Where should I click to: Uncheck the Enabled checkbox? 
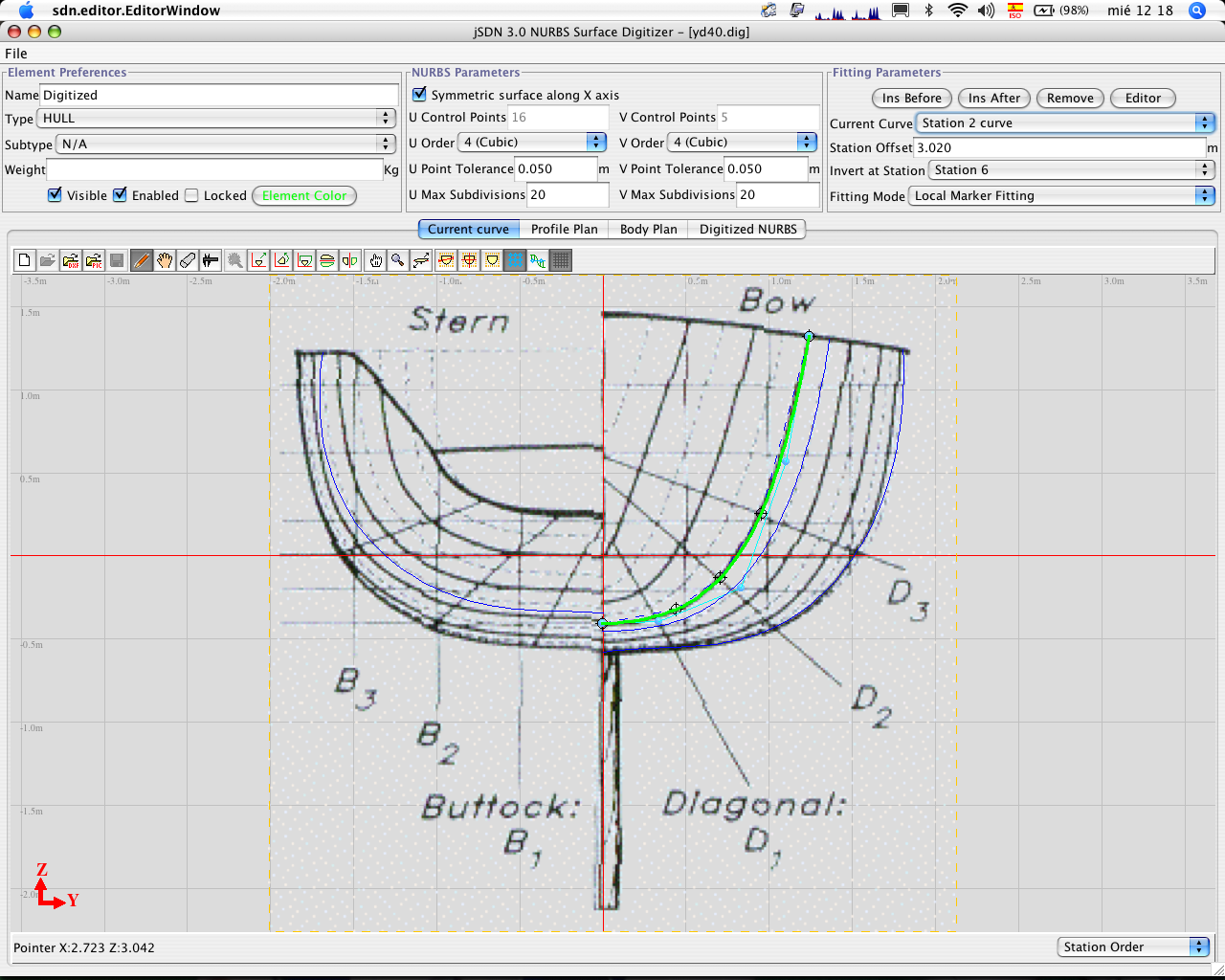(120, 195)
